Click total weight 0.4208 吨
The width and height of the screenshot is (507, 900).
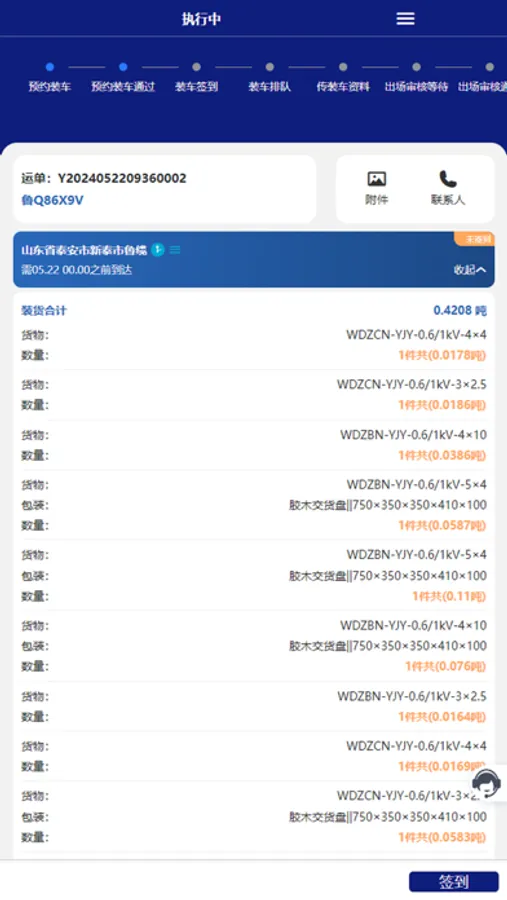[x=460, y=311]
